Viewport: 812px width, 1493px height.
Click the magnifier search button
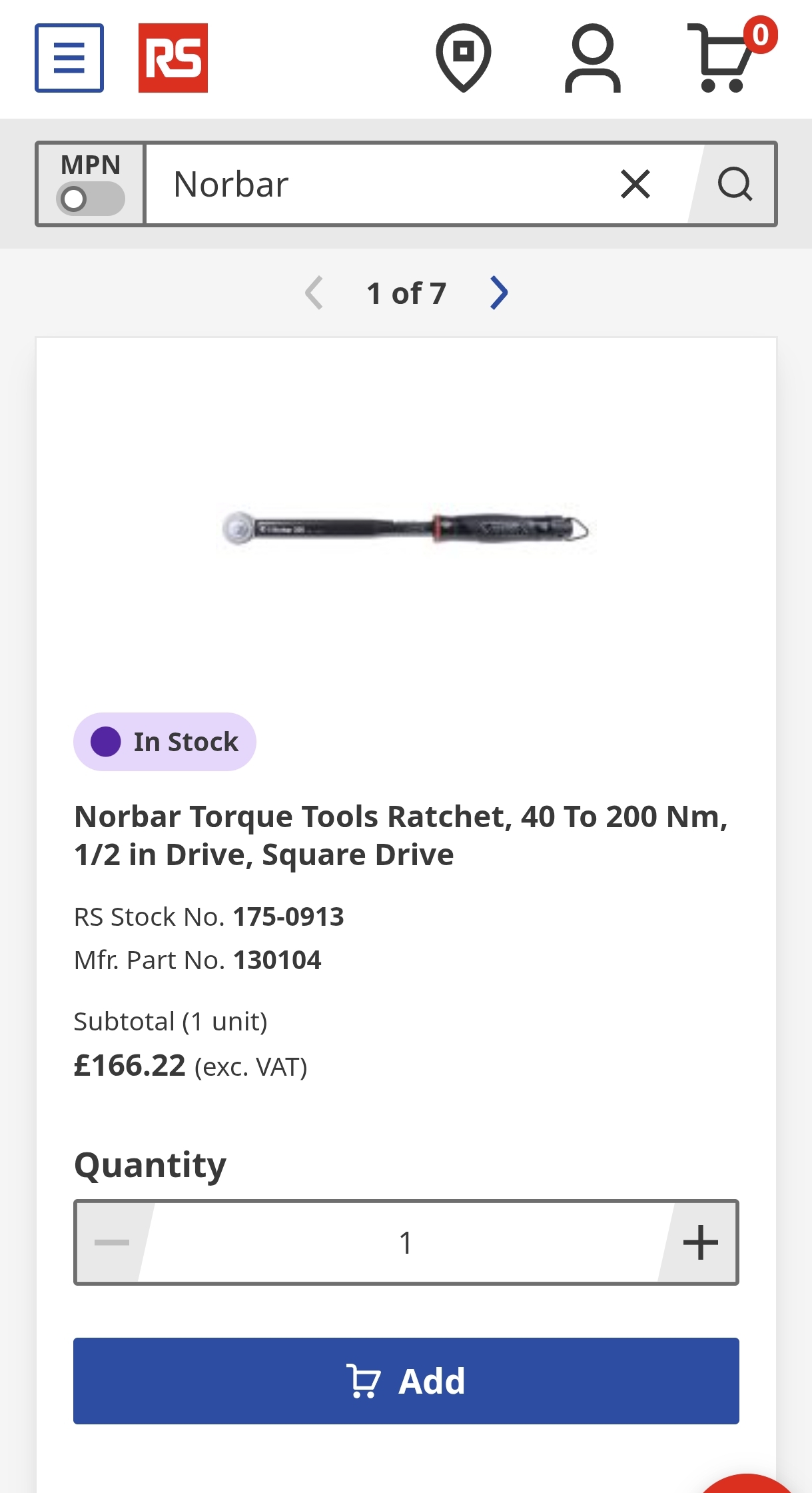[x=735, y=184]
